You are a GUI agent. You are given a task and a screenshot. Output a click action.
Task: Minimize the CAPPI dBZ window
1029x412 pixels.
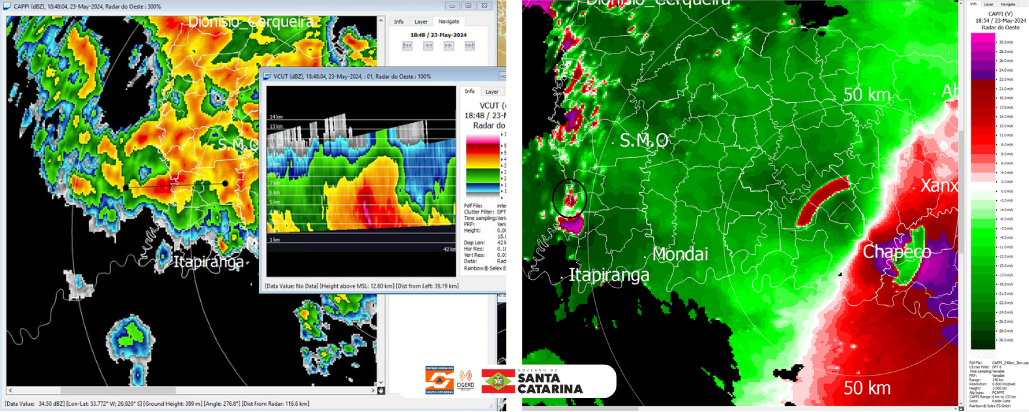click(450, 5)
